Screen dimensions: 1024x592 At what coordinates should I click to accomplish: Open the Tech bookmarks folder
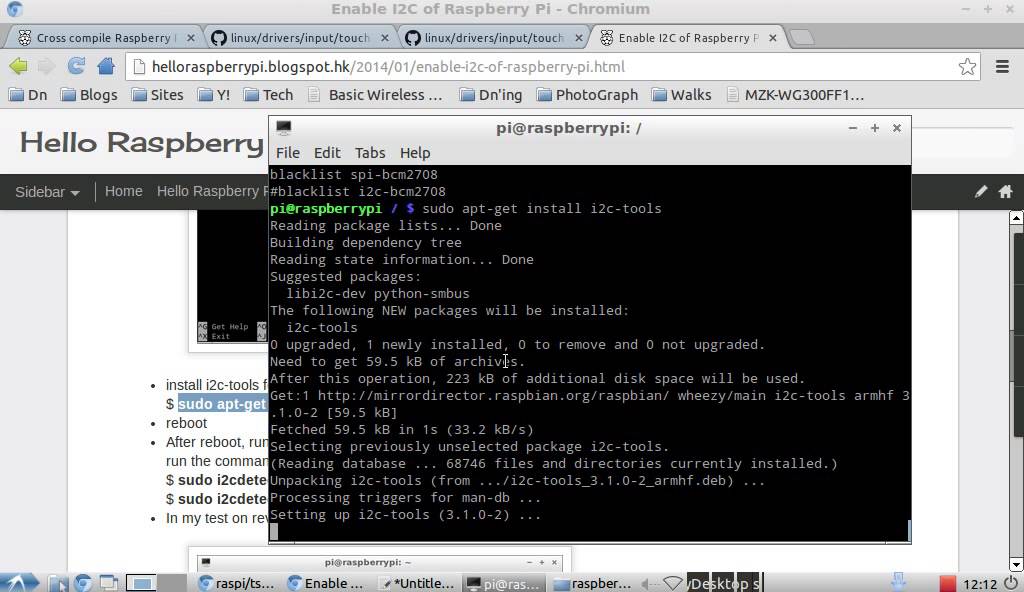268,95
